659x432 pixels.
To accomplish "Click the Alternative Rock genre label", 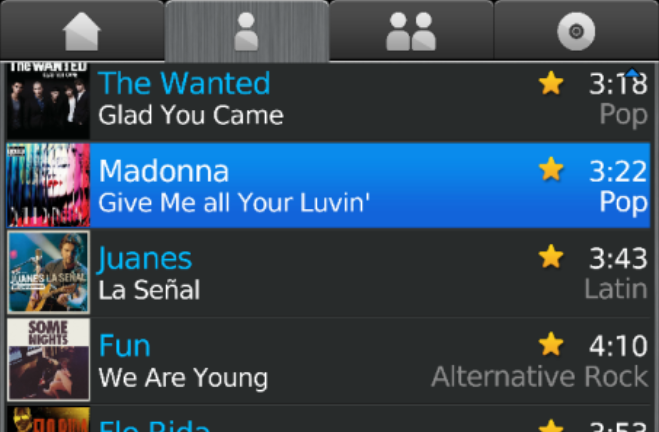I will point(539,376).
